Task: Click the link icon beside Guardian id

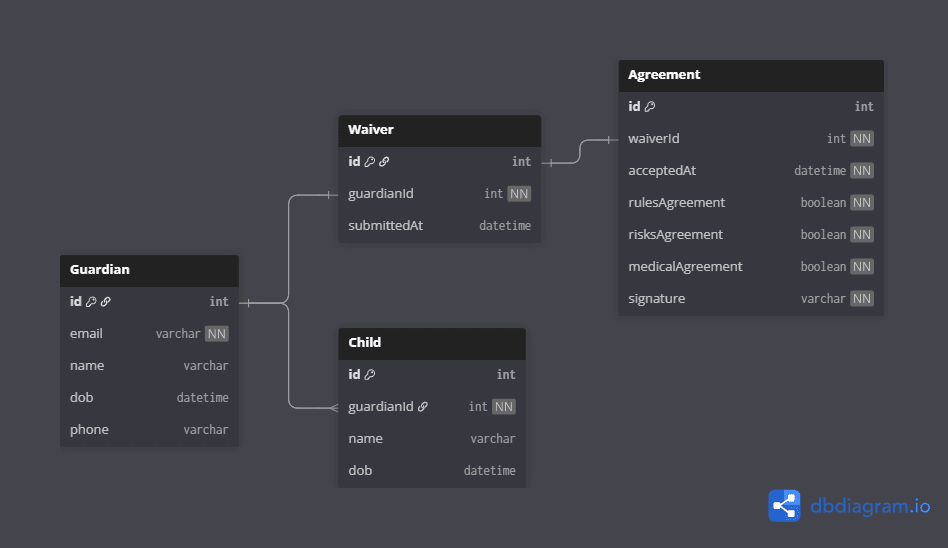Action: pyautogui.click(x=105, y=302)
